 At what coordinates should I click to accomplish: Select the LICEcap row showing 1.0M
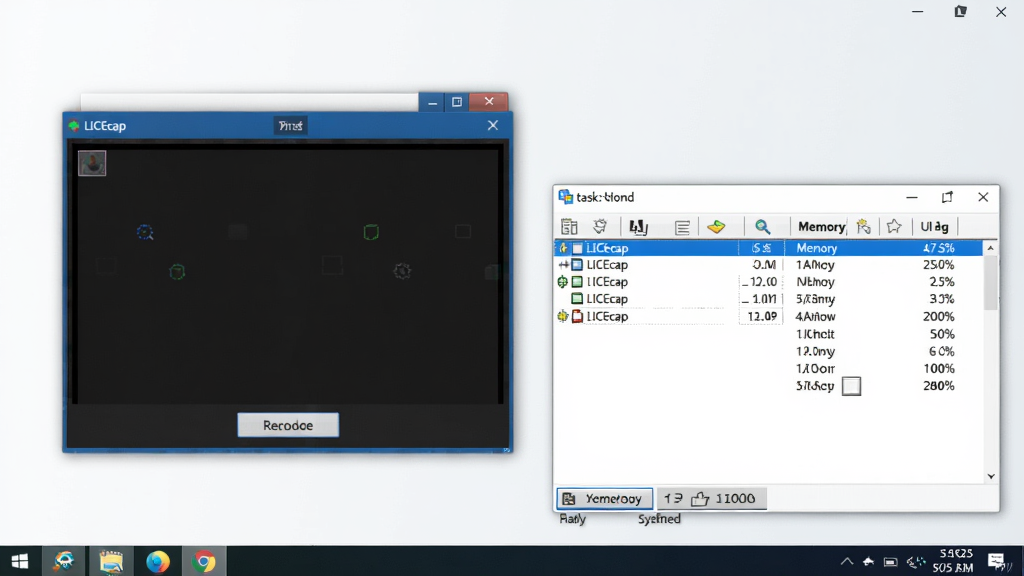pos(768,298)
